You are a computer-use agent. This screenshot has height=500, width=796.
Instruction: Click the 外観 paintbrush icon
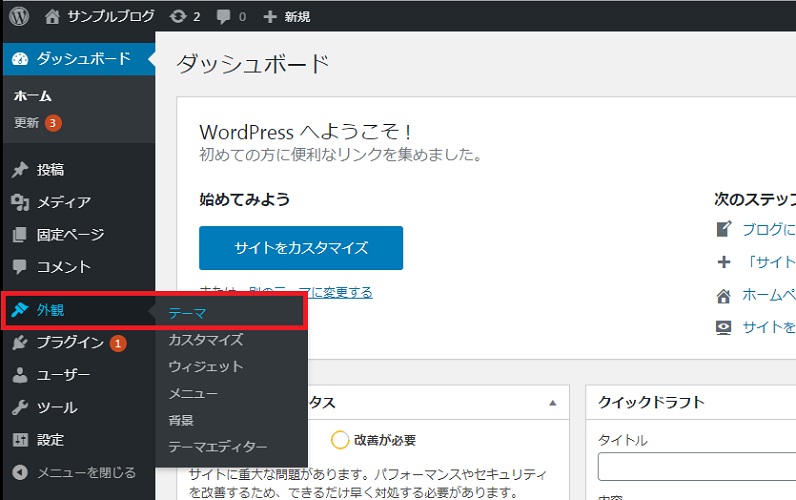point(19,310)
